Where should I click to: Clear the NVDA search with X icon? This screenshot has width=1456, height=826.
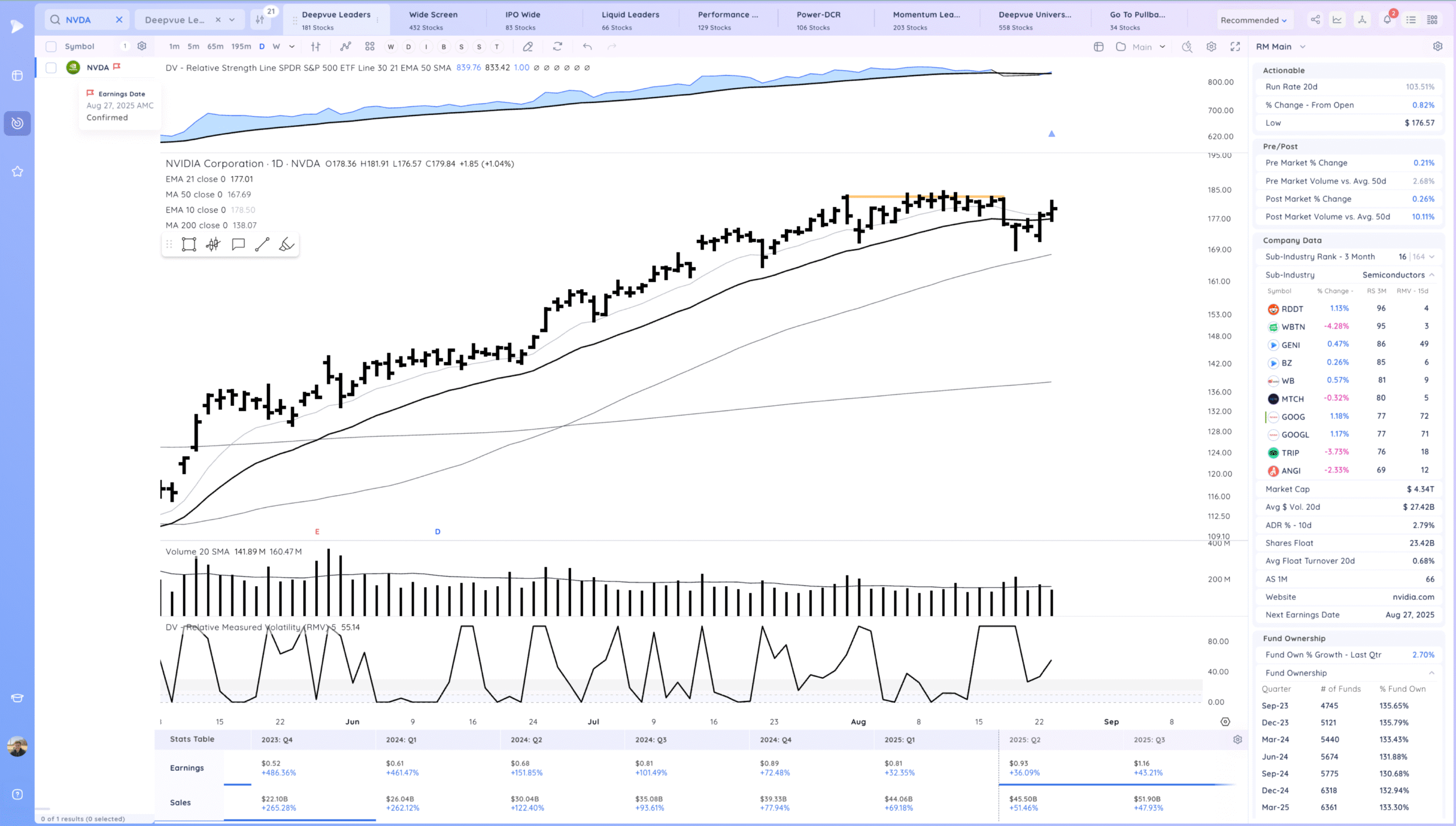click(x=119, y=20)
